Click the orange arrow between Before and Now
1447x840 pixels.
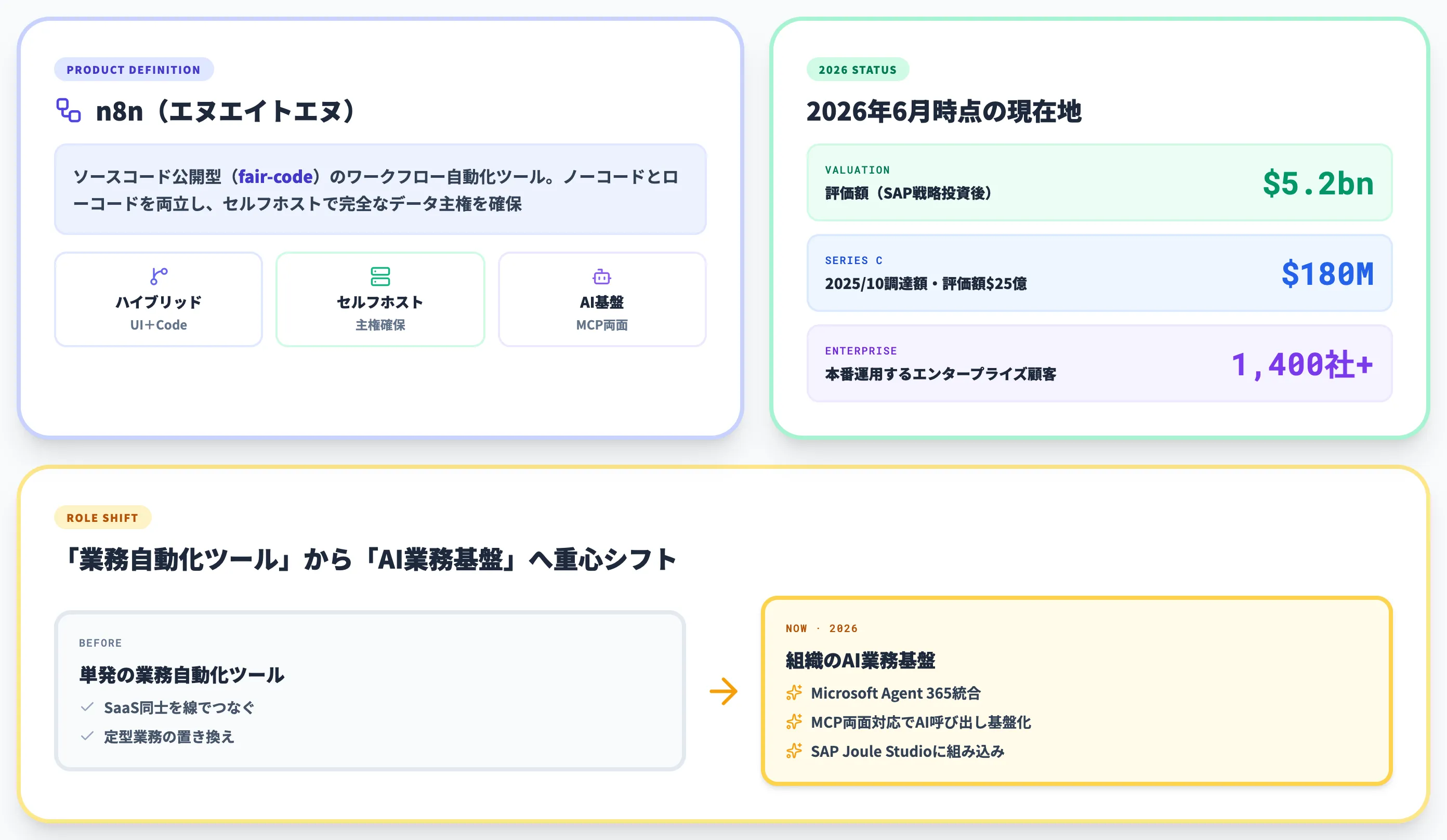723,691
